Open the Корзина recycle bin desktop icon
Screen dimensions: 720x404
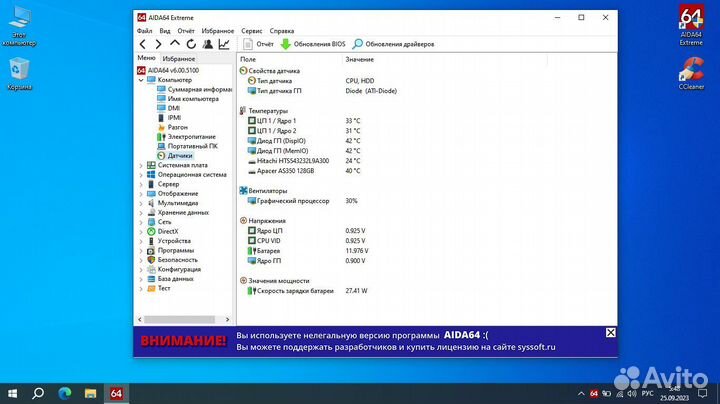coord(19,74)
